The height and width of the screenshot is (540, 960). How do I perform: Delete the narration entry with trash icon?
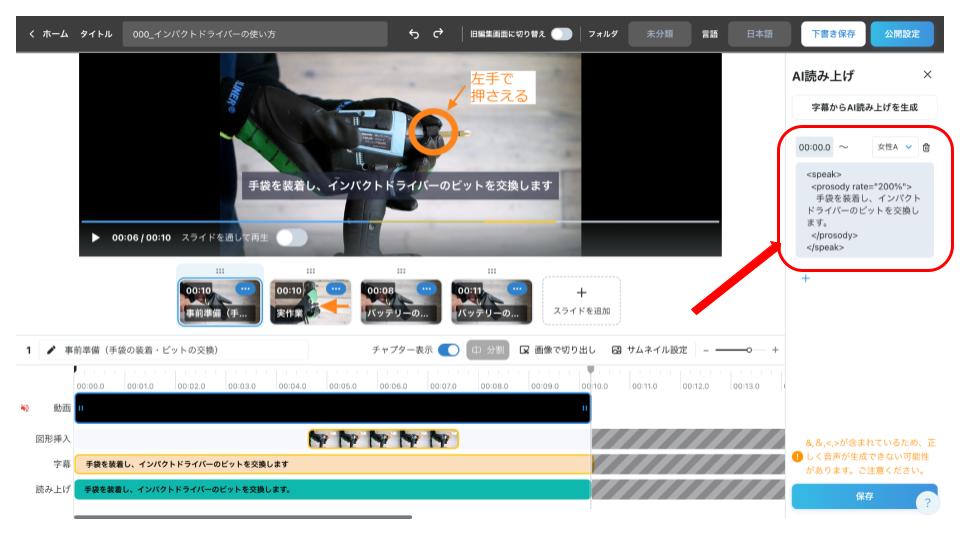pos(926,148)
